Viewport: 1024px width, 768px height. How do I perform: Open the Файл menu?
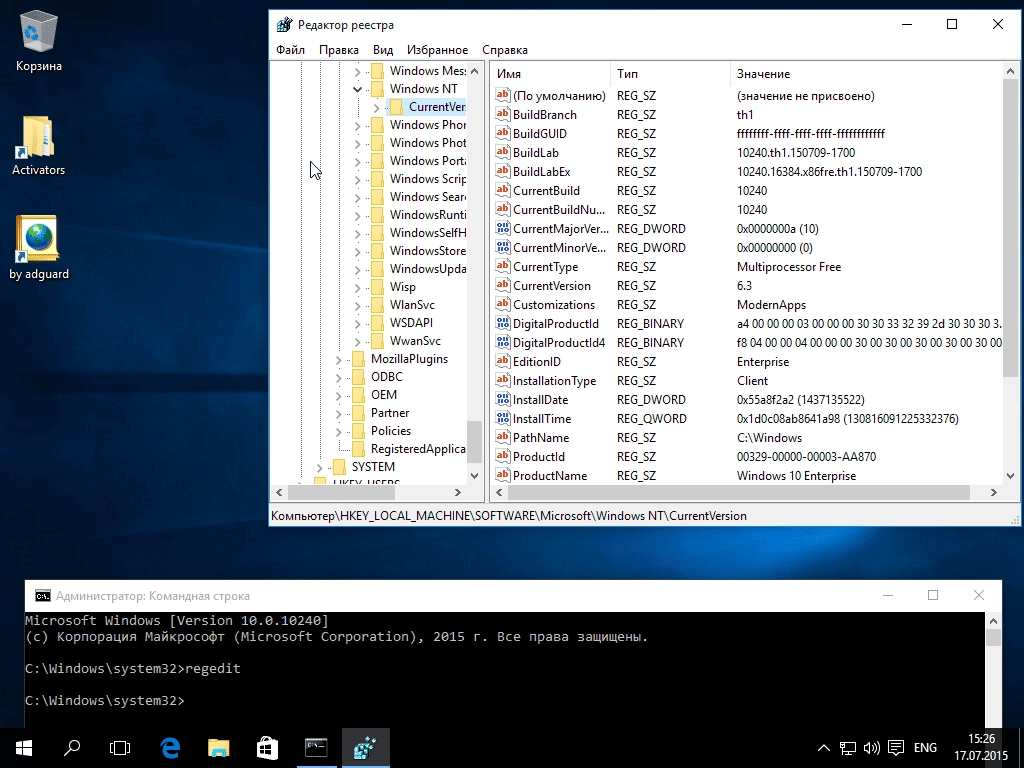pyautogui.click(x=290, y=50)
